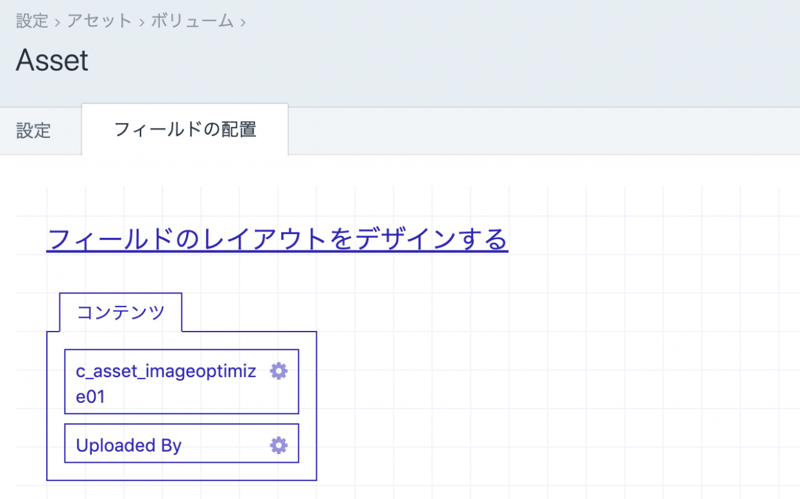Switch to the 設定 tab

[33, 131]
